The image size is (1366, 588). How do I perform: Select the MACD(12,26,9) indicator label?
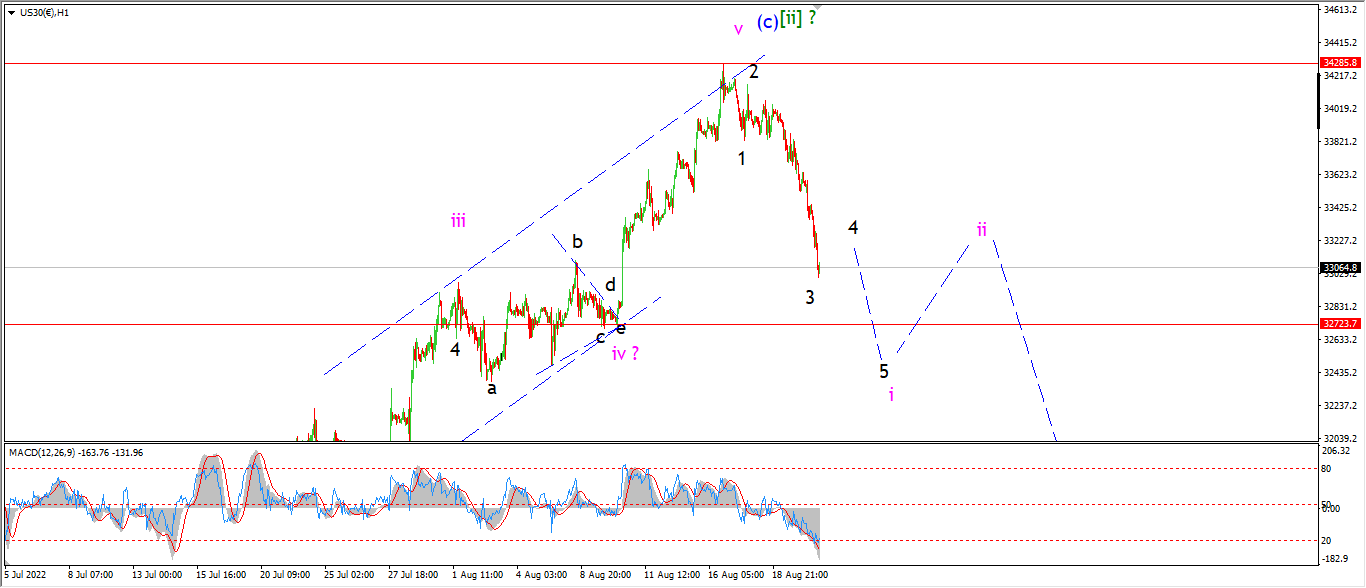(44, 452)
